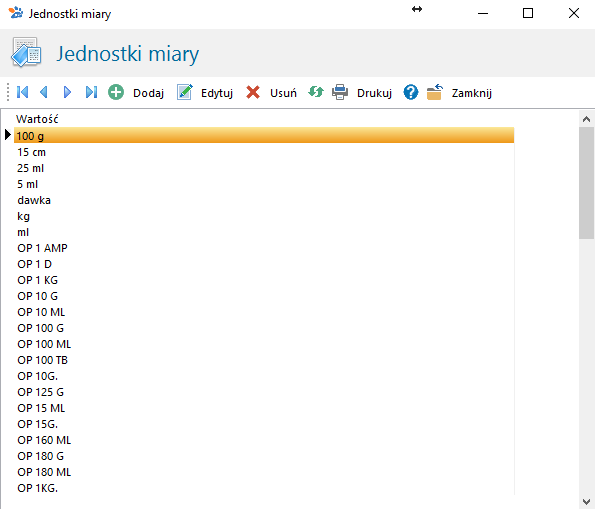Refresh the list with green arrows icon

coord(316,92)
